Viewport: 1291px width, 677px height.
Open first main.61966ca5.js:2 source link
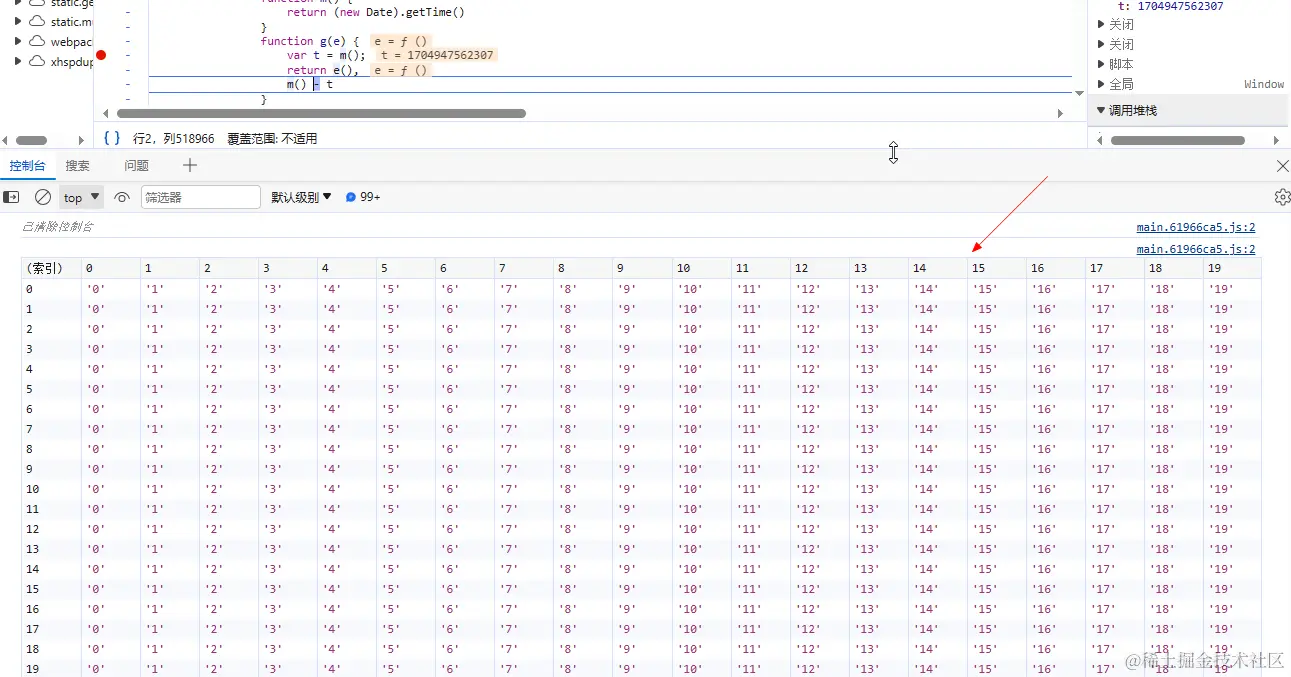(x=1196, y=227)
